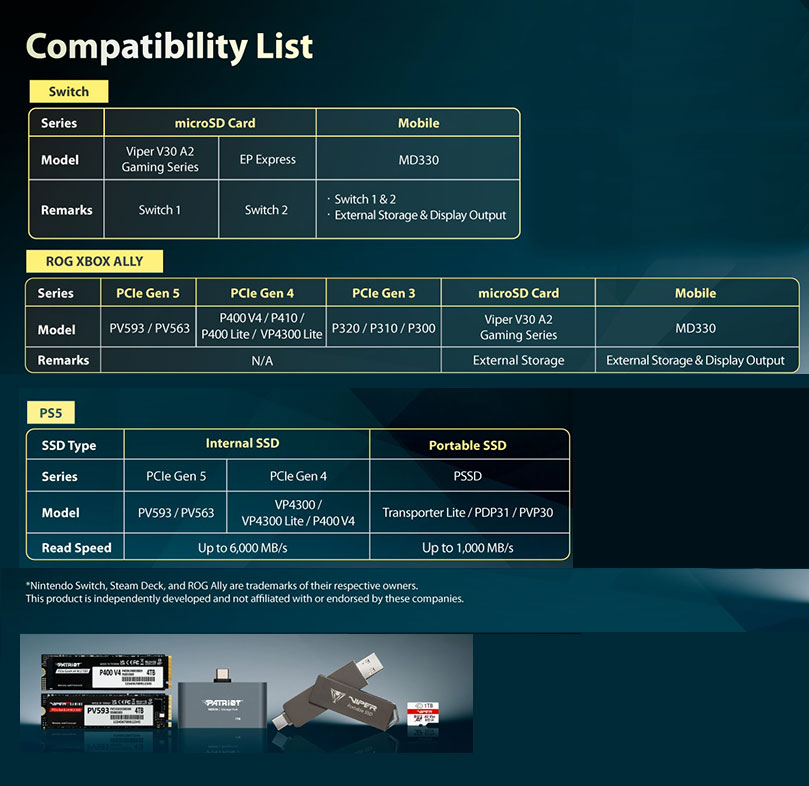Select 'Transporter Lite / PDP31 / PVP30' cell
This screenshot has height=786, width=809.
tap(467, 512)
